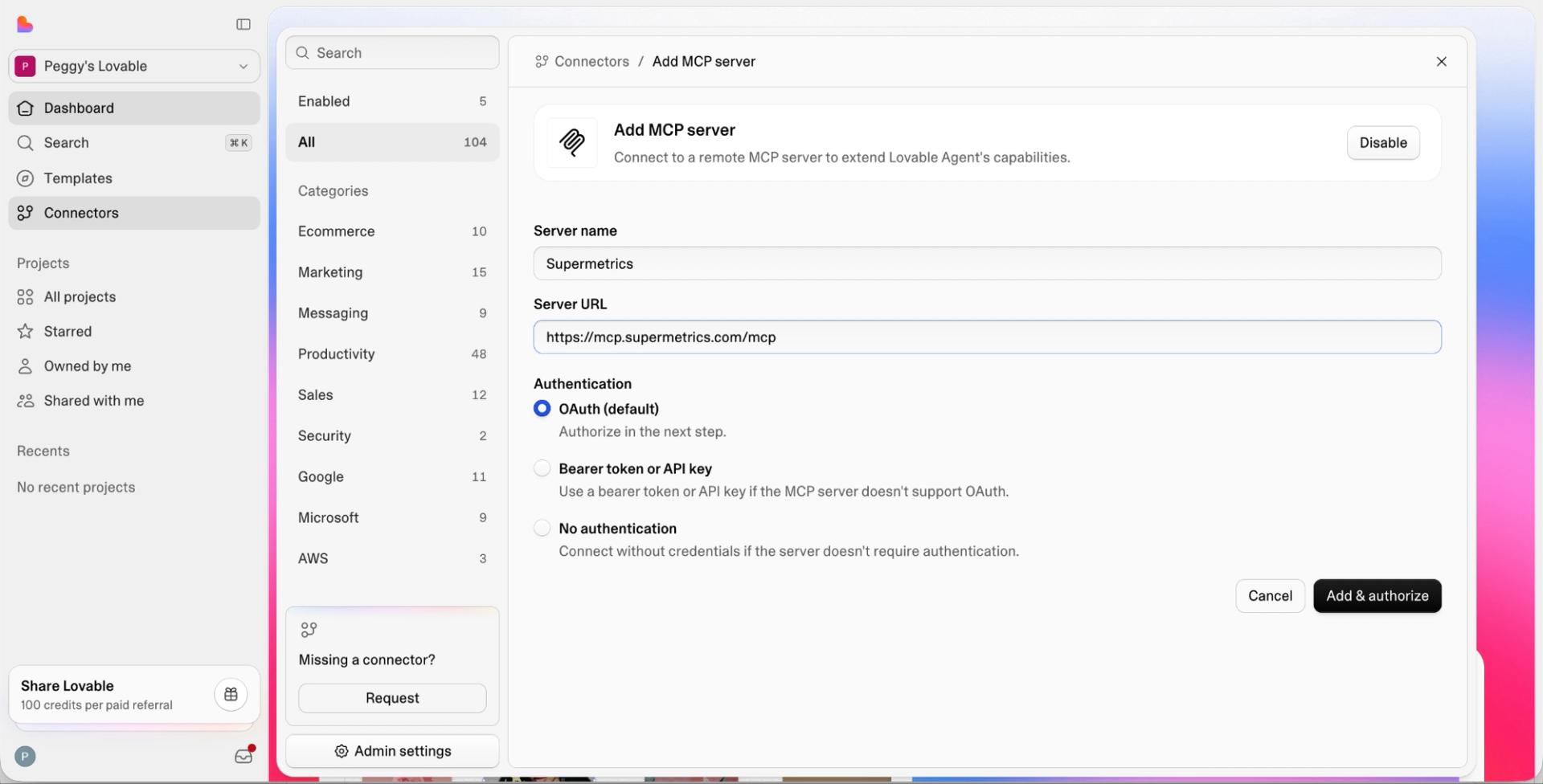Show Enabled connectors
Viewport: 1543px width, 784px height.
pos(392,101)
